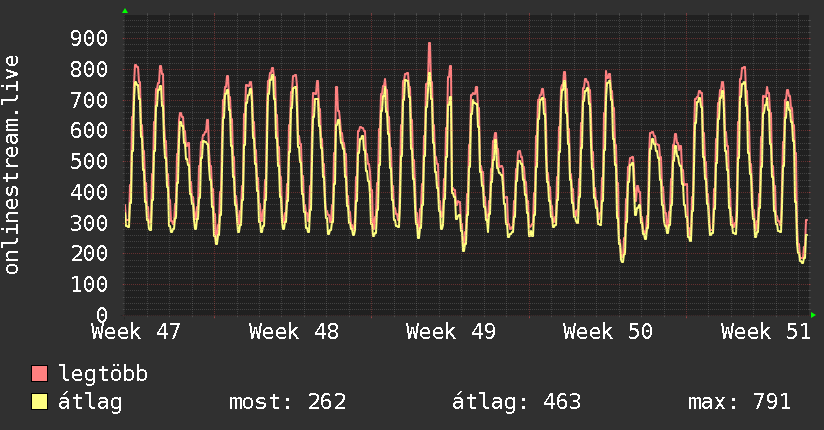Click the 600 y-axis label
The width and height of the screenshot is (824, 430).
[x=89, y=130]
